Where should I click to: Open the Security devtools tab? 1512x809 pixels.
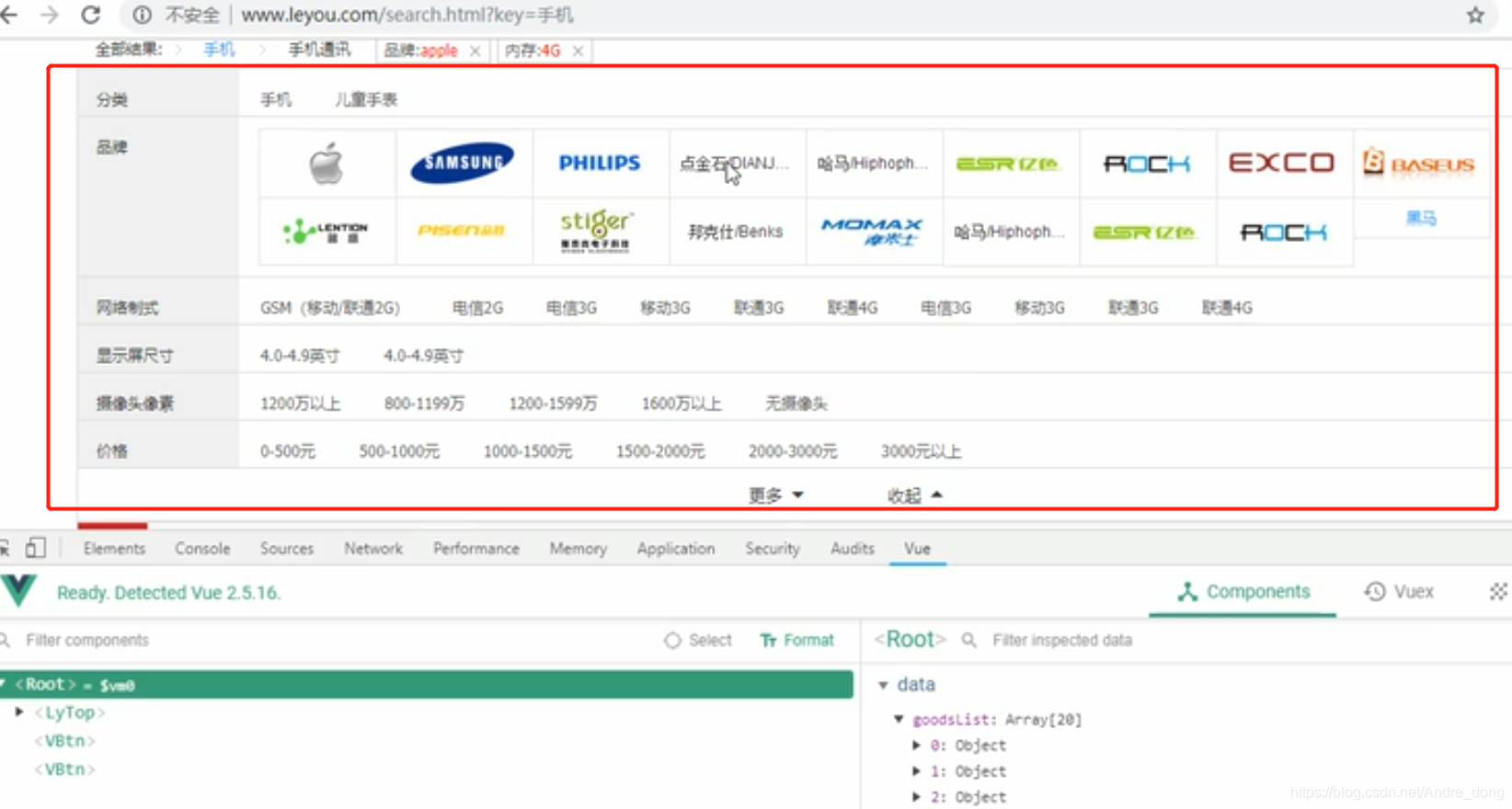point(773,548)
